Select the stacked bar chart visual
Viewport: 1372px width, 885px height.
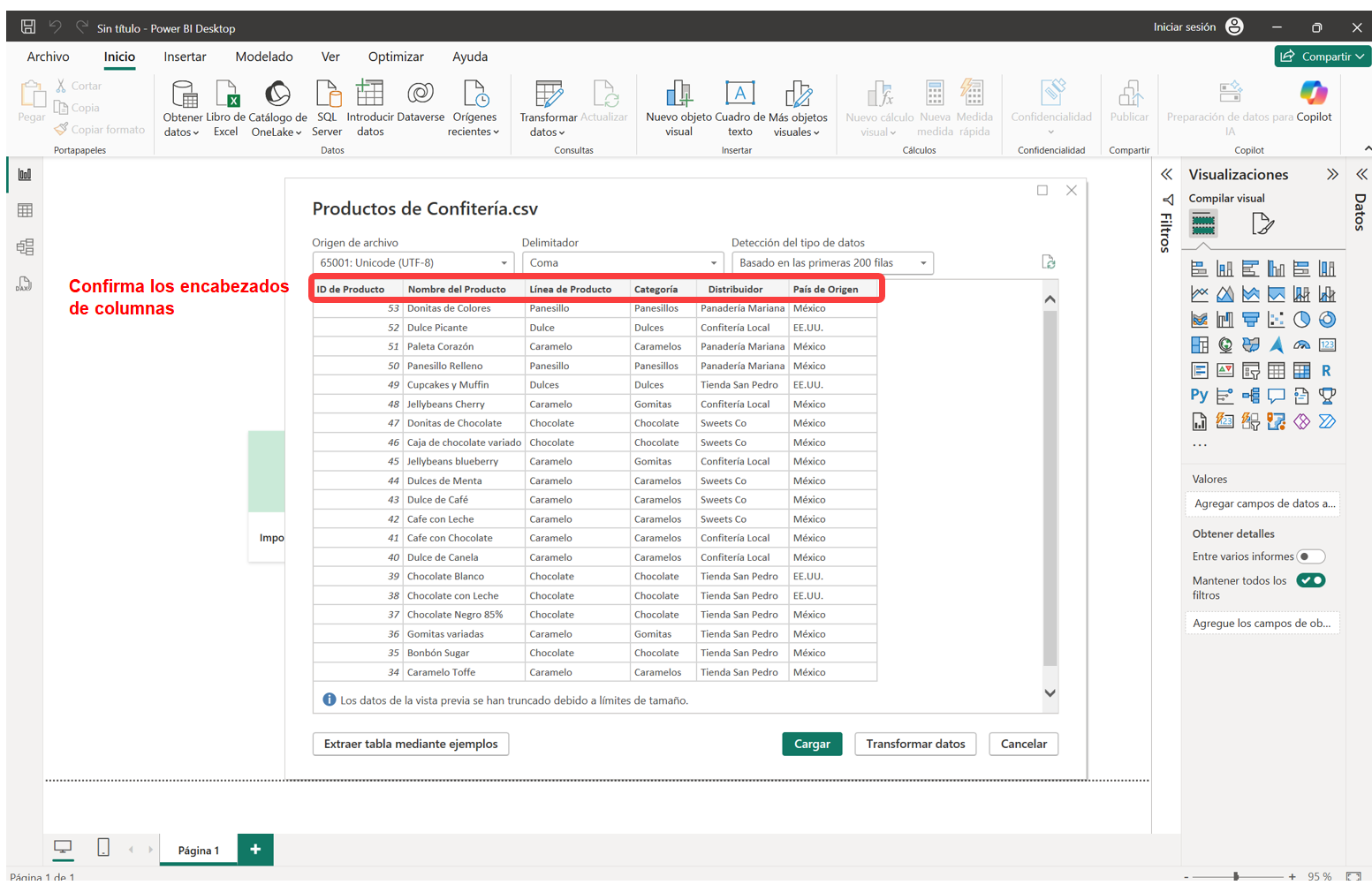click(x=1200, y=269)
